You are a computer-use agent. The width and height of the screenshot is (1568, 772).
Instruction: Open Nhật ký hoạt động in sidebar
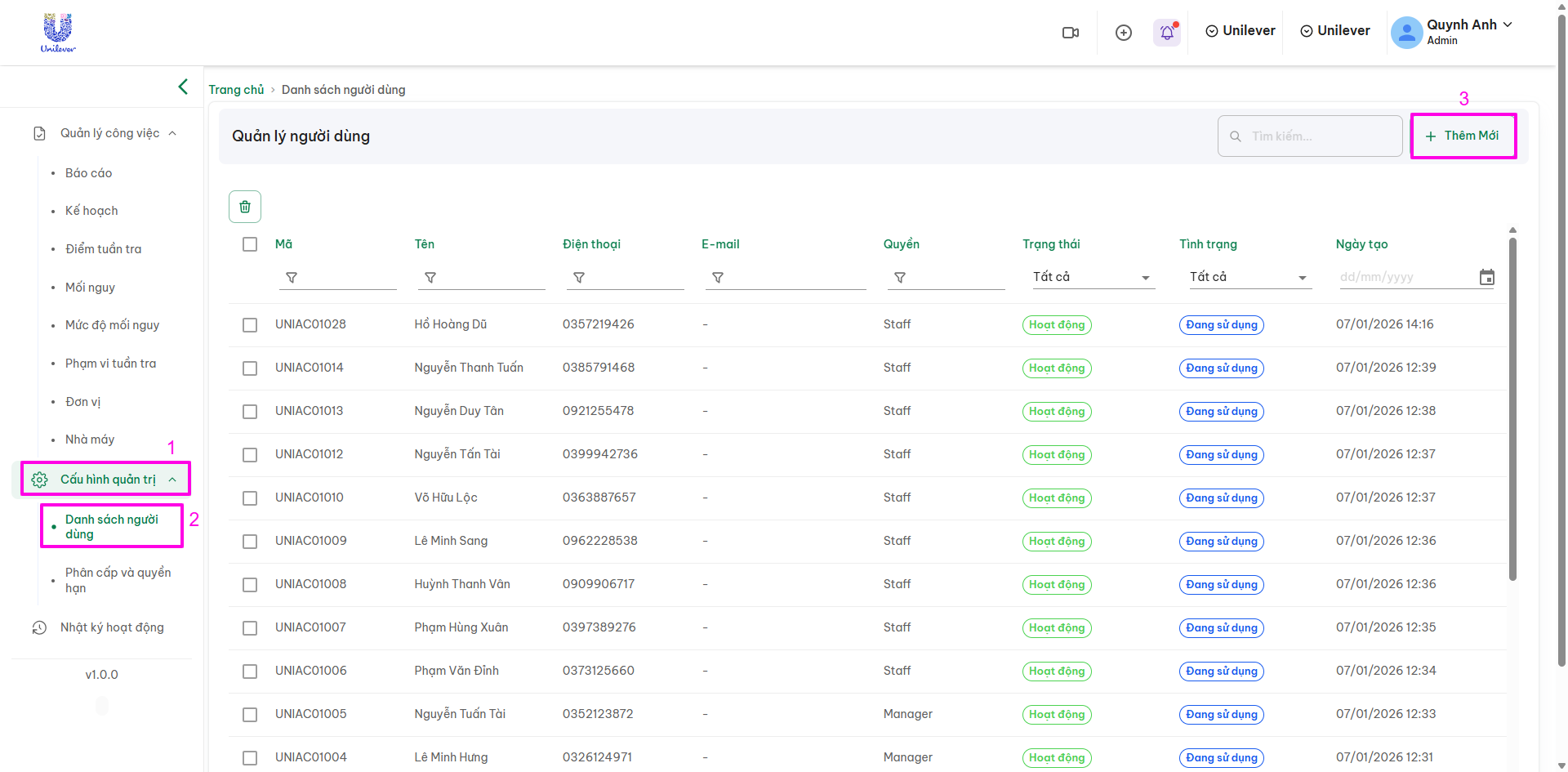pos(112,627)
